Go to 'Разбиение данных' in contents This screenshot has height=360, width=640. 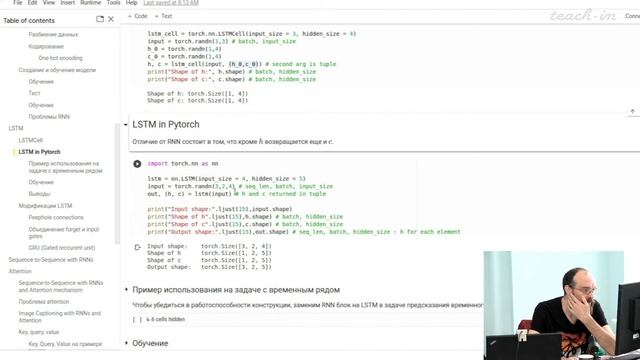(x=53, y=35)
